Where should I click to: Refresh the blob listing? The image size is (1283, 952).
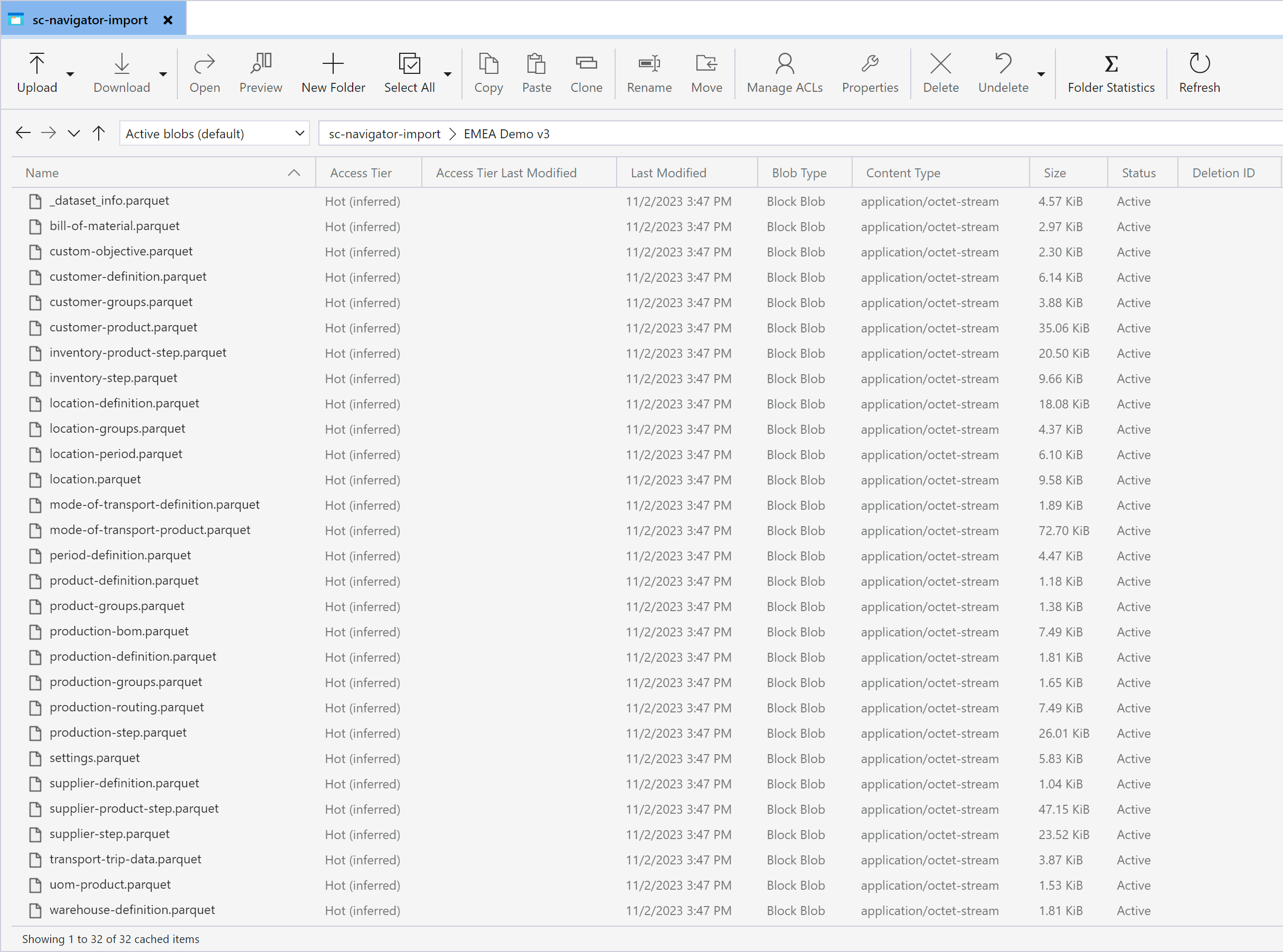point(1200,73)
